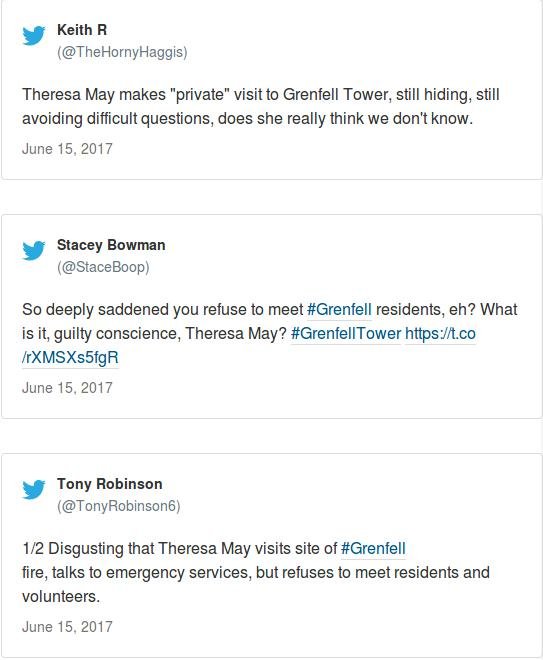This screenshot has height=660, width=543.
Task: Click the /rXMSXs5fgR link continuation
Action: [70, 357]
